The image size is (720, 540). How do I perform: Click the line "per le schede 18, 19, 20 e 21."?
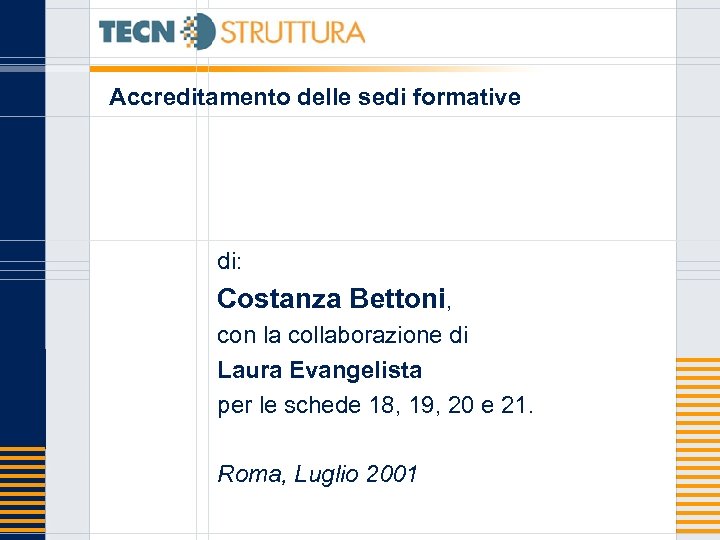coord(376,405)
